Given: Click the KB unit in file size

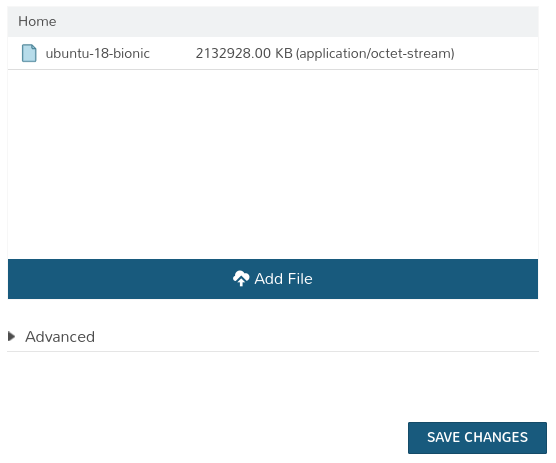Looking at the screenshot, I should 284,54.
